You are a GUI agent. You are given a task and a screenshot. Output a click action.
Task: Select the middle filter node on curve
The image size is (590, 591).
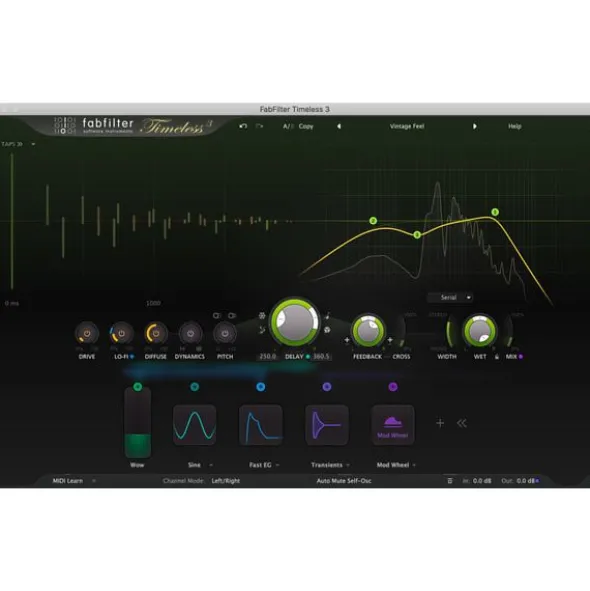(x=417, y=235)
